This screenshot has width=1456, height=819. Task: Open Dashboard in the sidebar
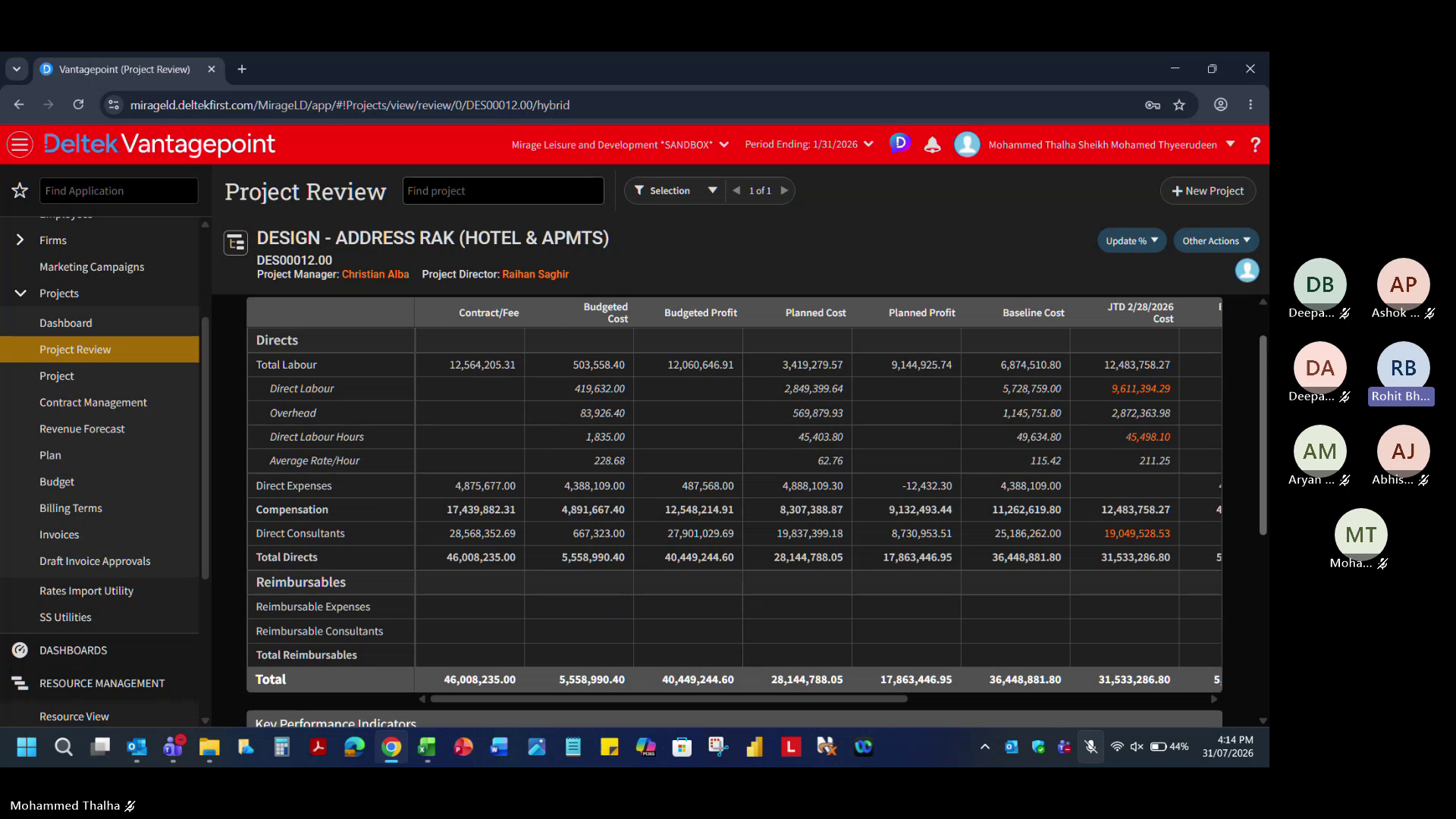tap(66, 322)
